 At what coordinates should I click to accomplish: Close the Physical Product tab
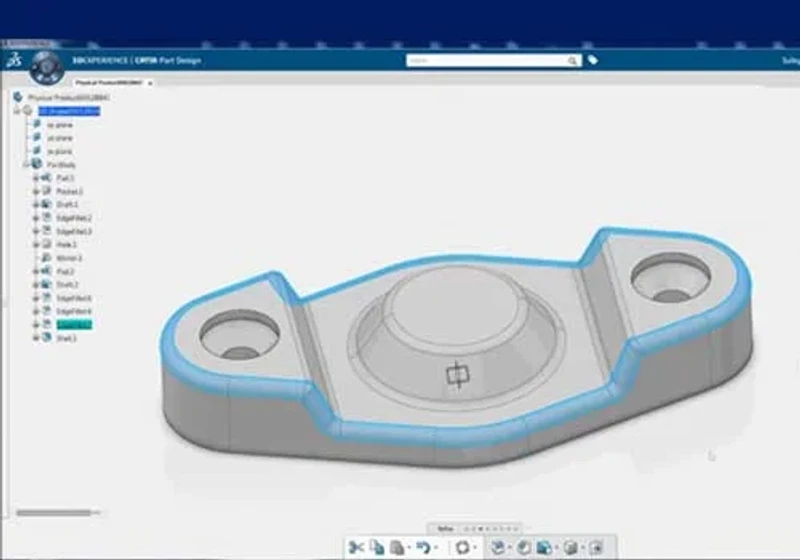tap(150, 83)
